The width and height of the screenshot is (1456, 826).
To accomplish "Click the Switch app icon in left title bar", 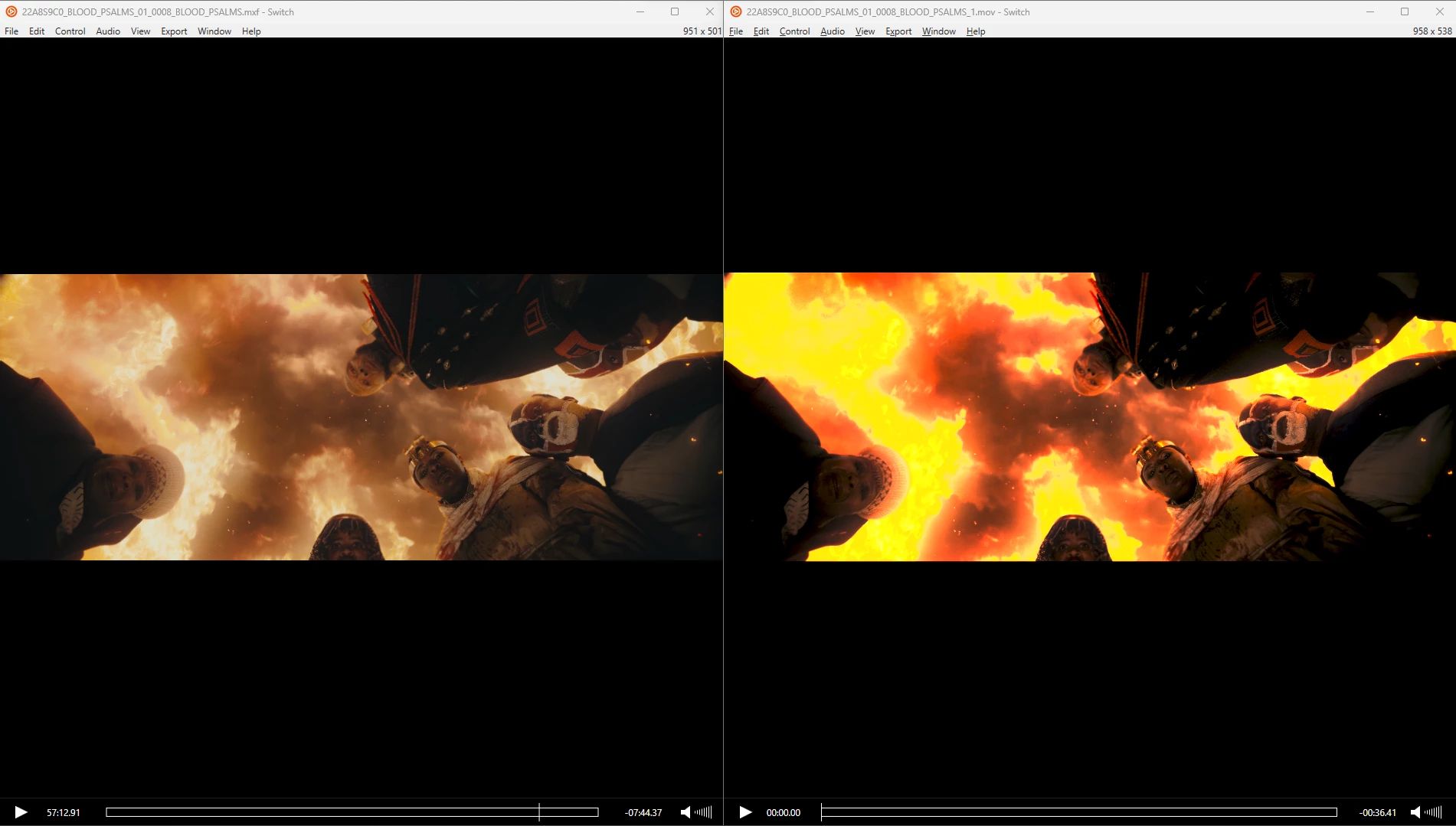I will click(x=11, y=11).
